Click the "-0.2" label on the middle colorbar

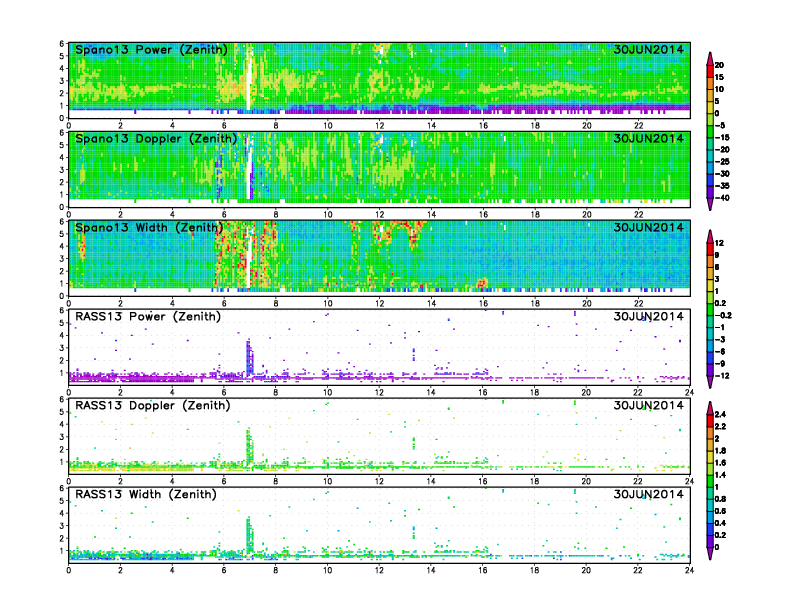click(723, 316)
